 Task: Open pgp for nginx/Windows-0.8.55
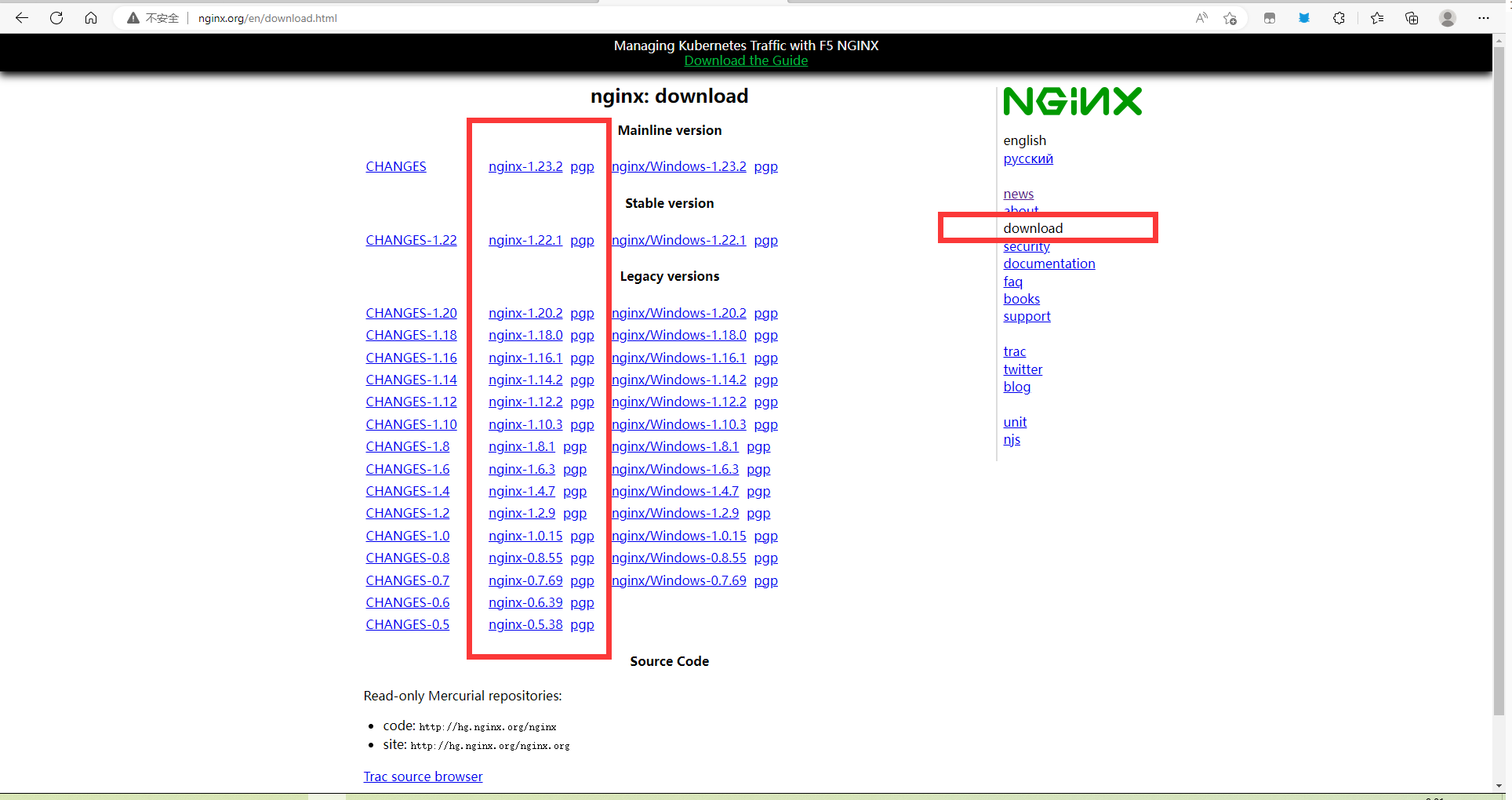(x=766, y=558)
